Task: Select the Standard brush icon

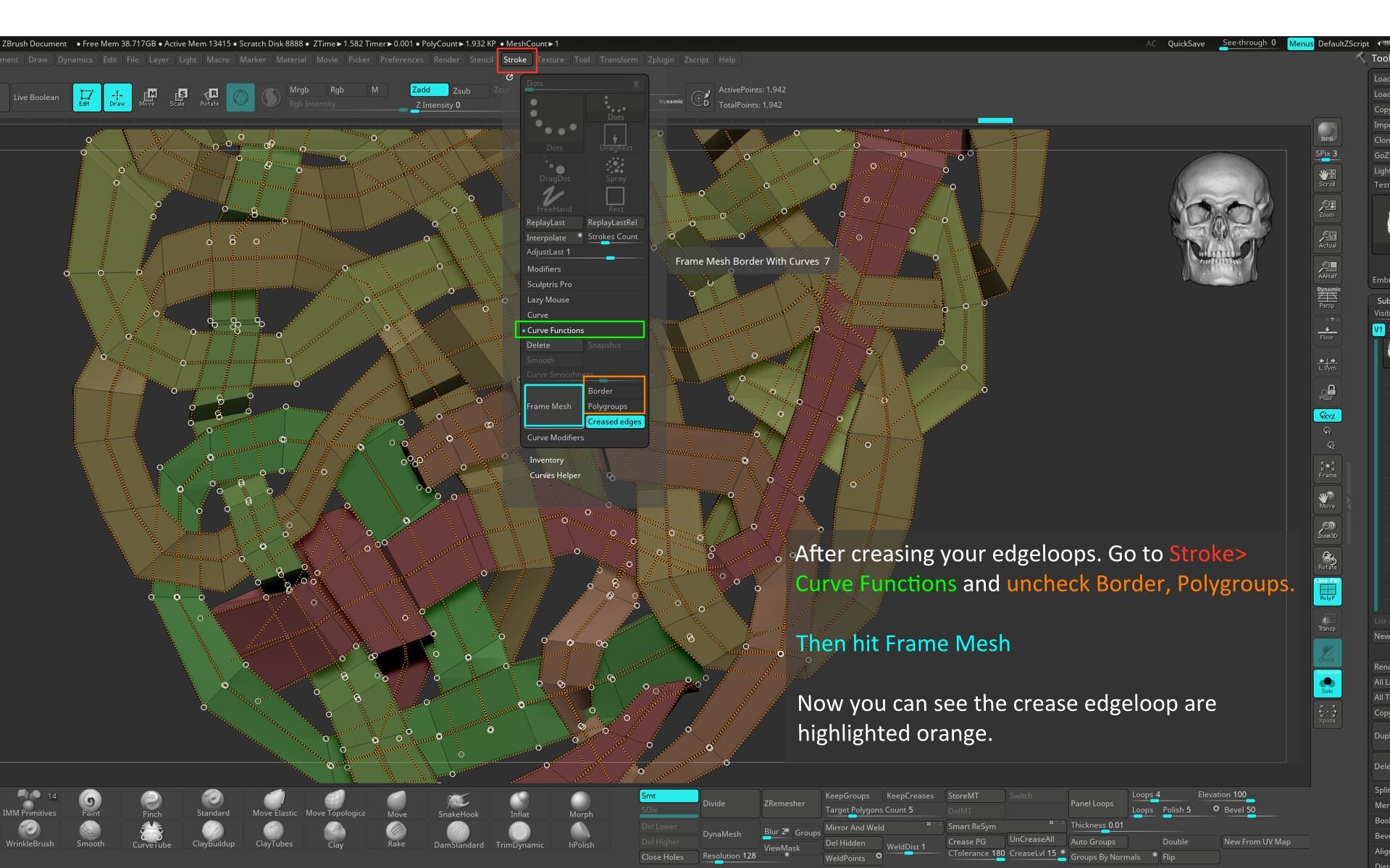Action: (213, 804)
